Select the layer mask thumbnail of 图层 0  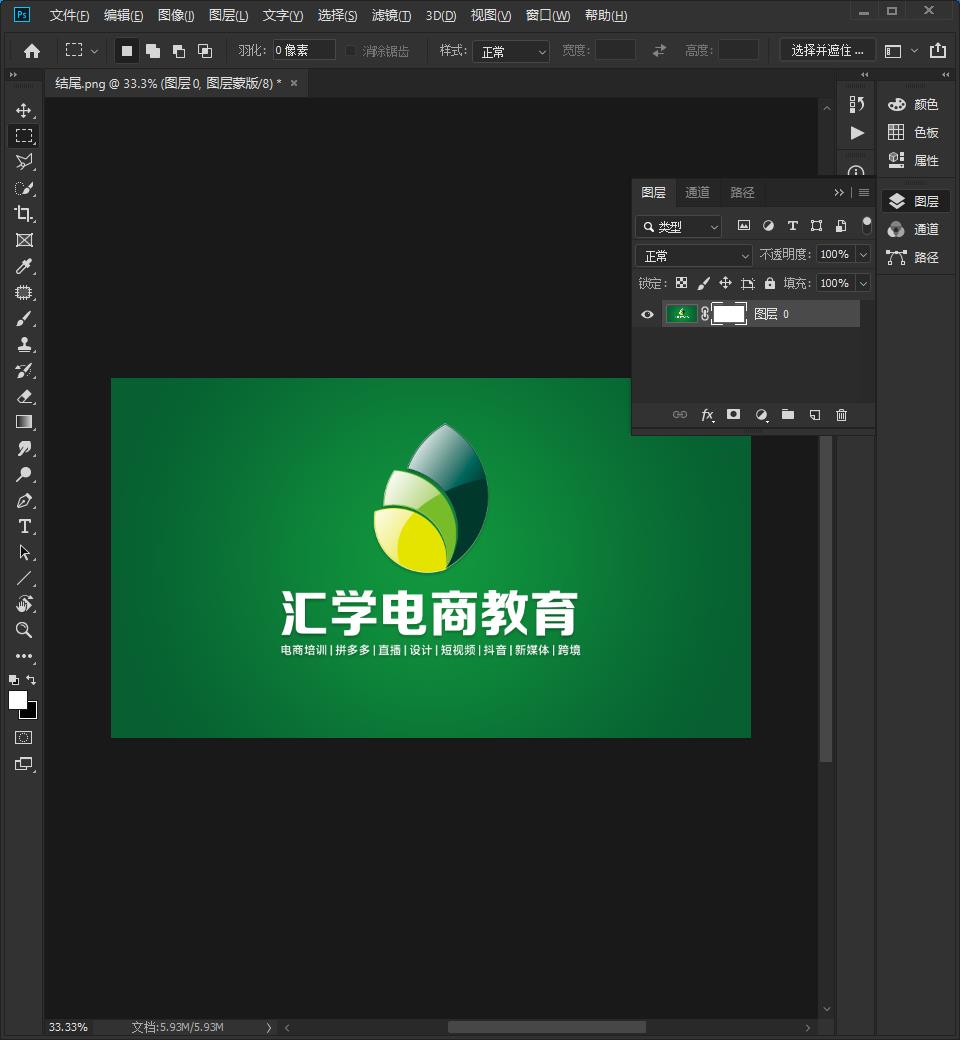(729, 314)
